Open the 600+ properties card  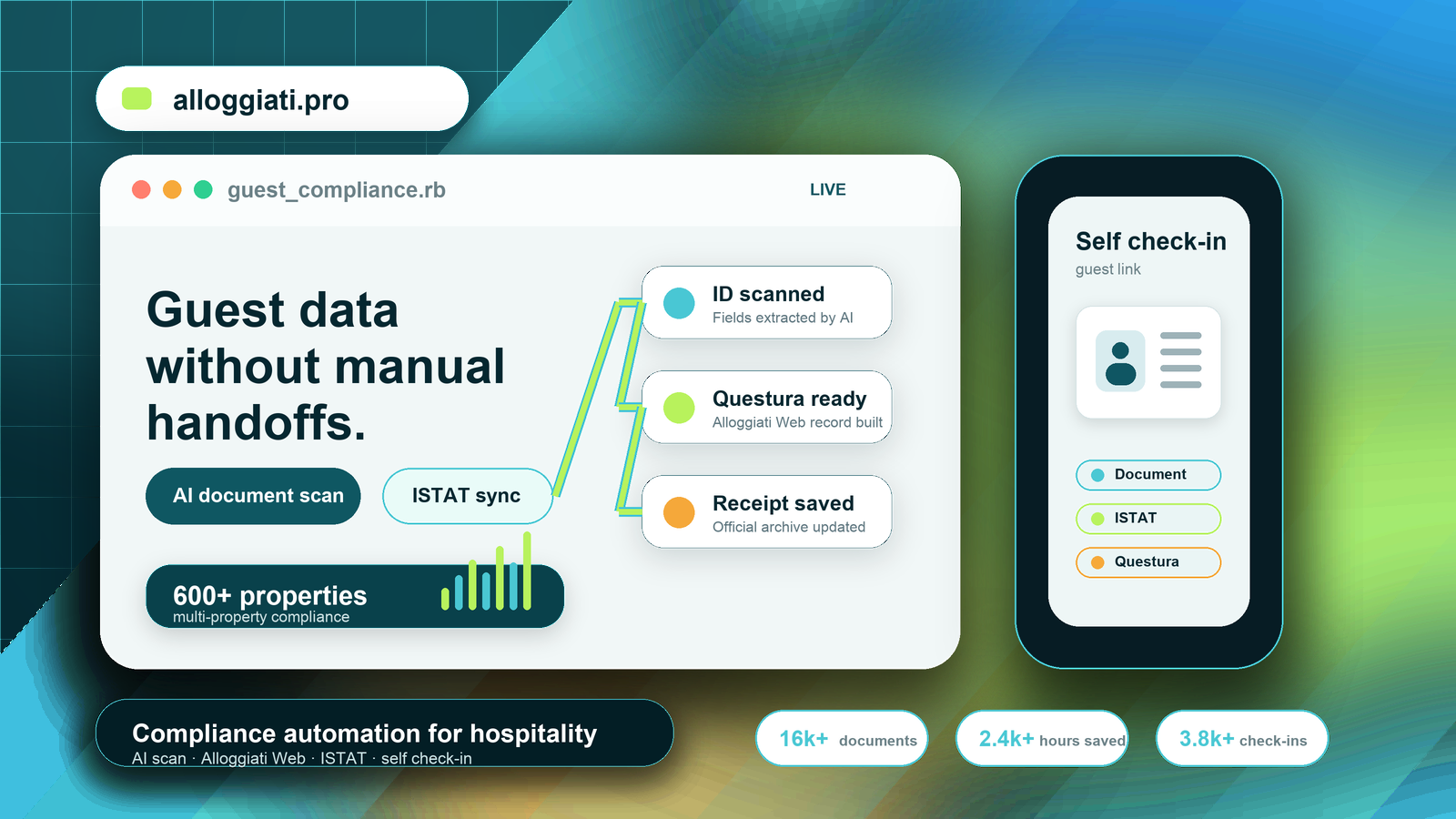pyautogui.click(x=355, y=596)
